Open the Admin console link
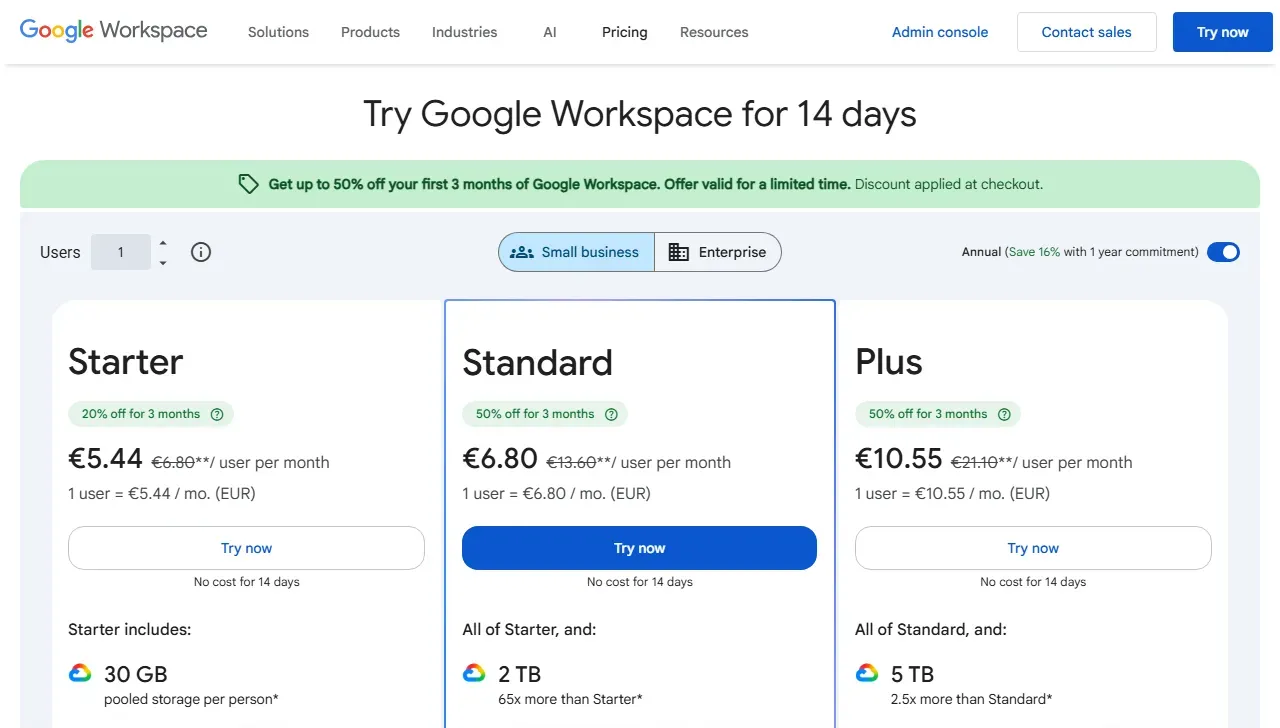The image size is (1280, 728). pos(940,32)
